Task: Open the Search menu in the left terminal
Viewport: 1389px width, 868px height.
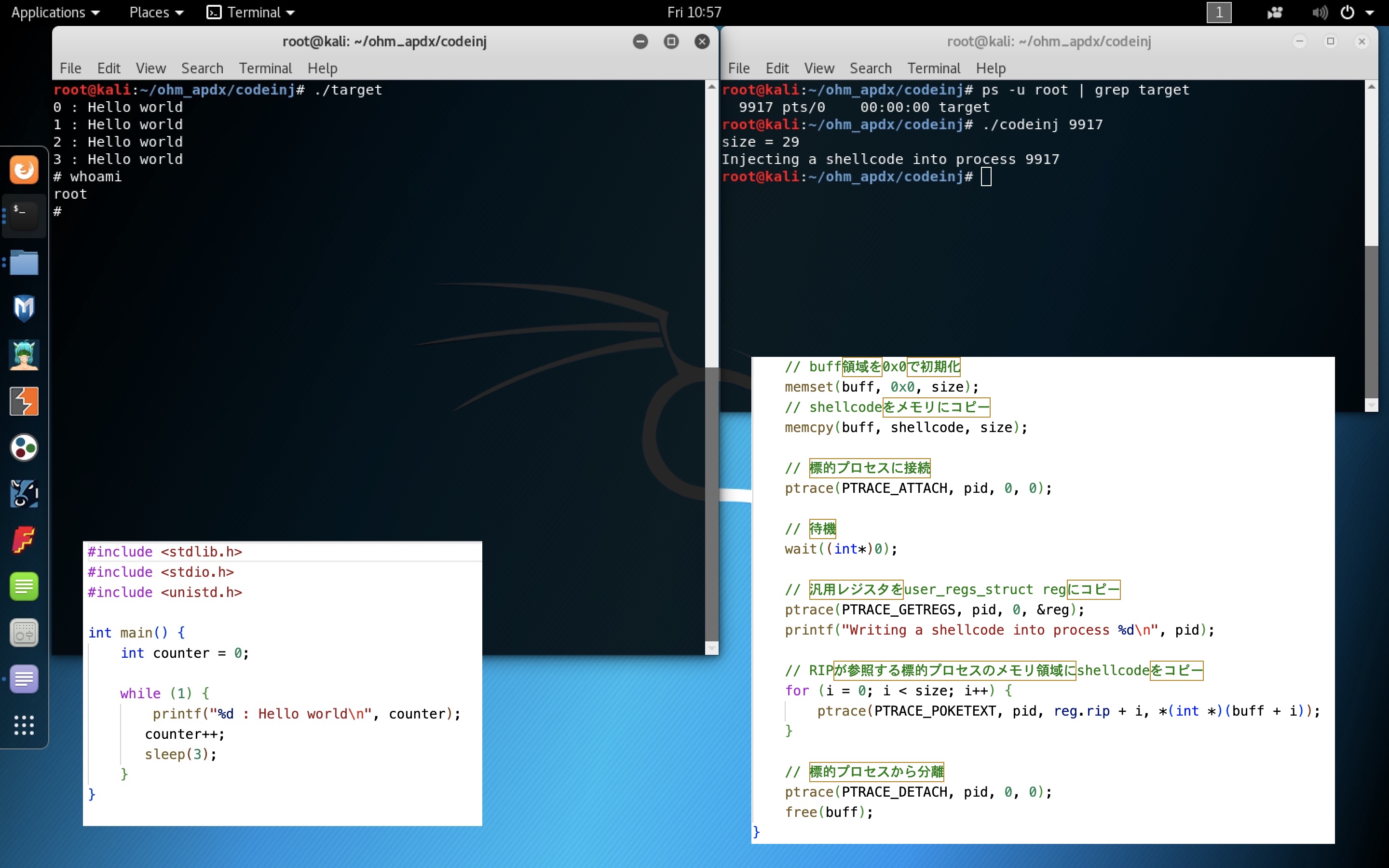Action: (x=202, y=68)
